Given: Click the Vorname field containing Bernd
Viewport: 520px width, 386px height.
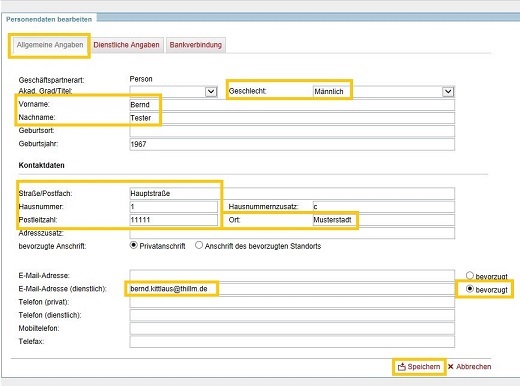Looking at the screenshot, I should (292, 105).
